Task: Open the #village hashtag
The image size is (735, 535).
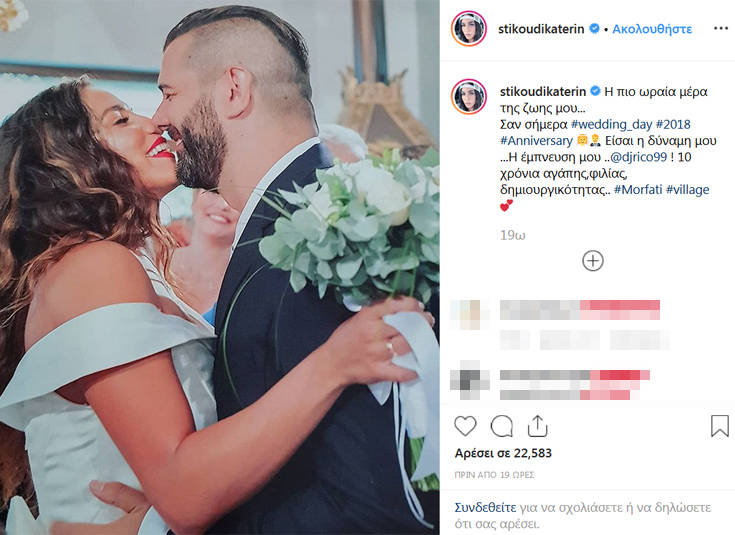Action: point(688,189)
